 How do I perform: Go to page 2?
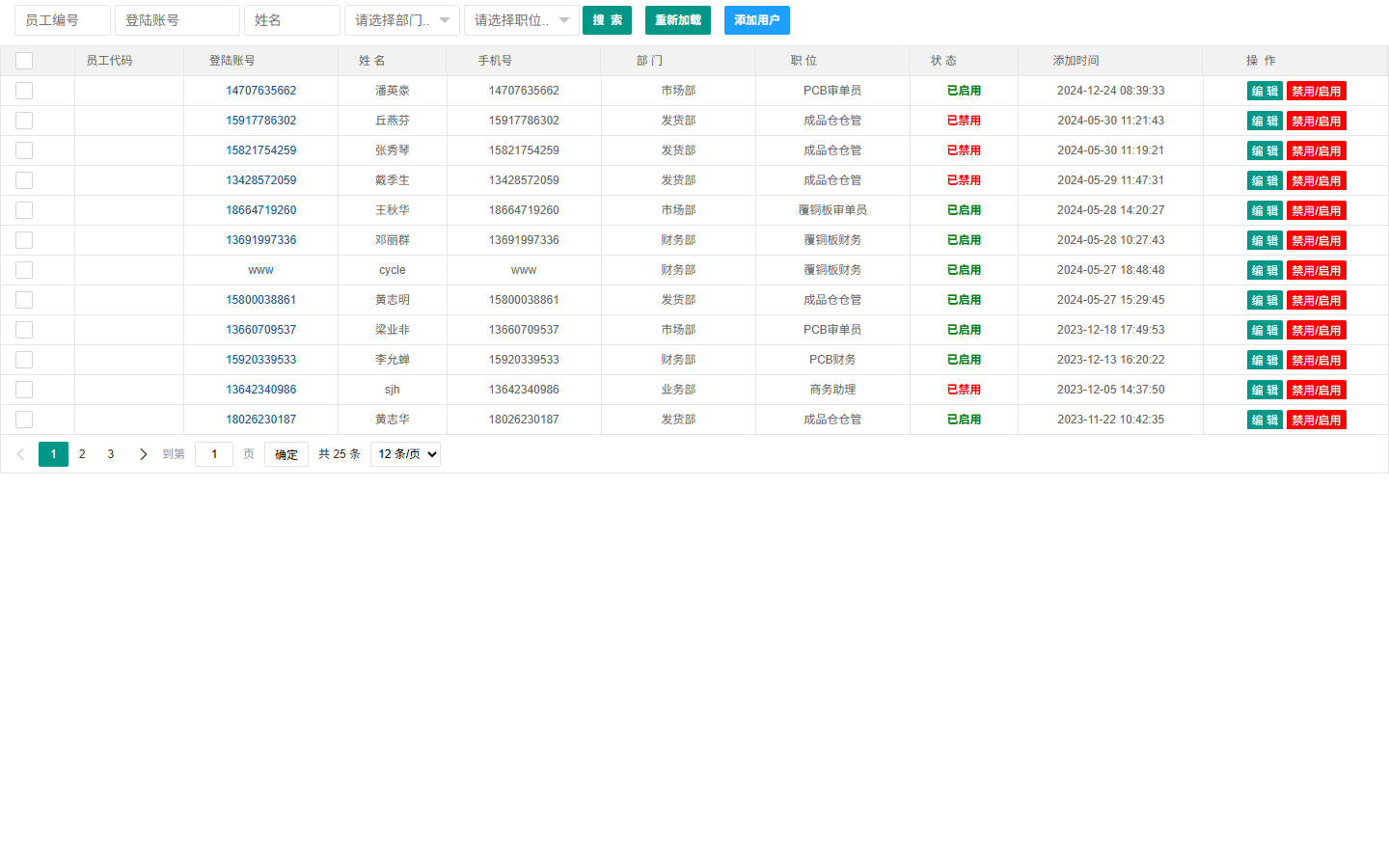pos(82,454)
